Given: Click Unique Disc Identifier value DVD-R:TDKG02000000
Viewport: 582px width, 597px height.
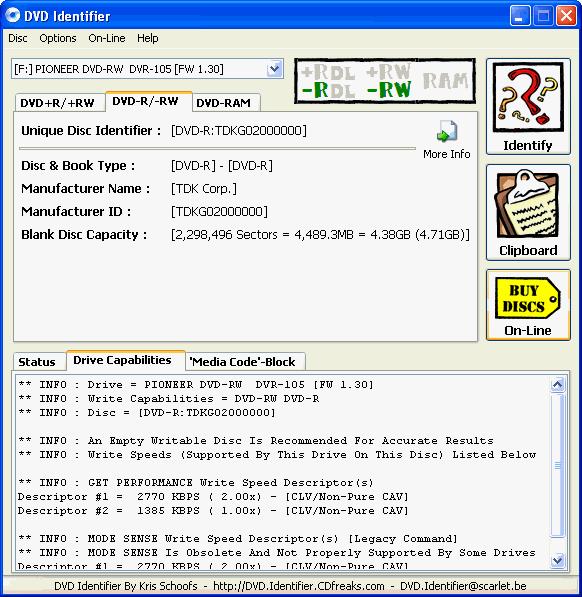Looking at the screenshot, I should tap(239, 131).
